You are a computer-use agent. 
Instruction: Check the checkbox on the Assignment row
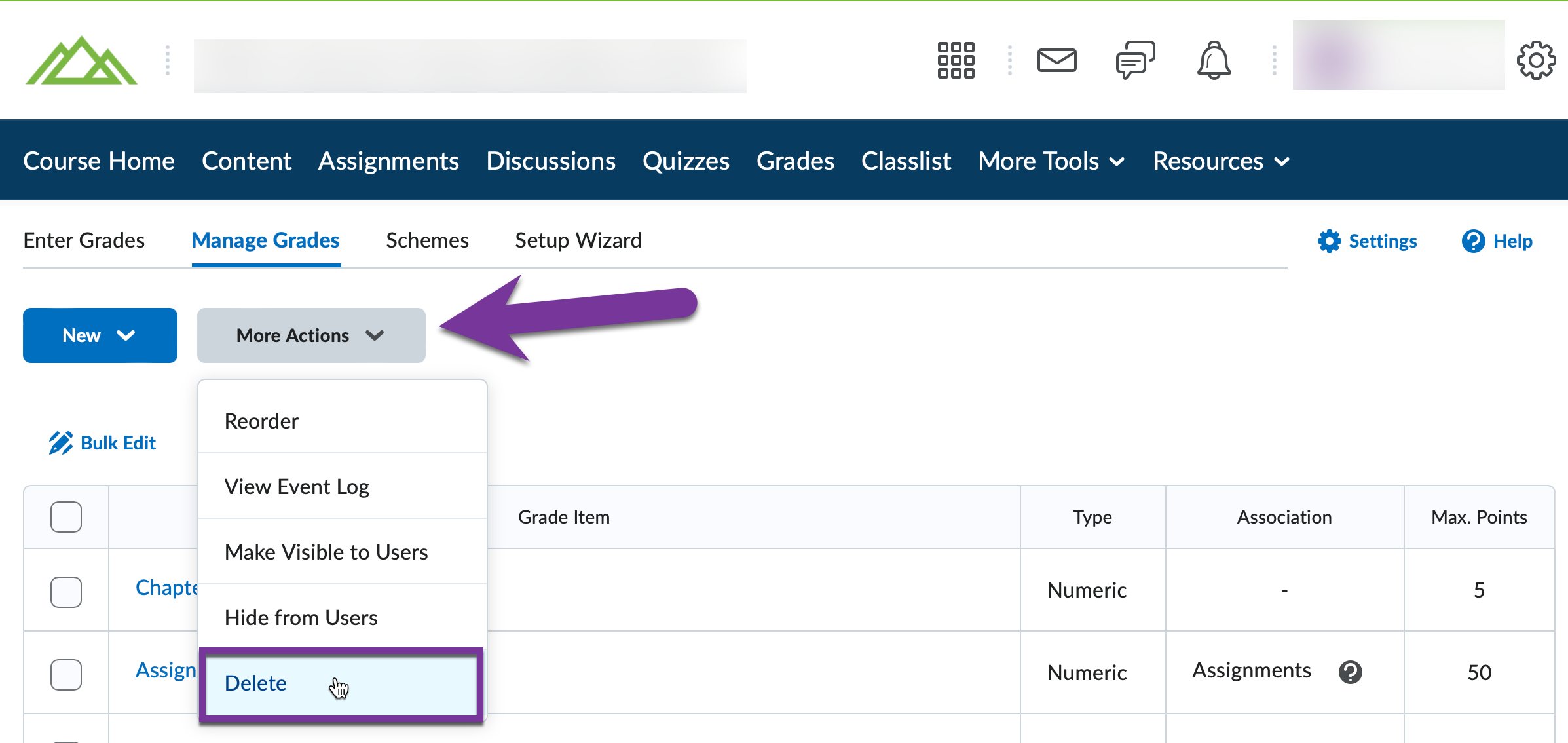65,673
